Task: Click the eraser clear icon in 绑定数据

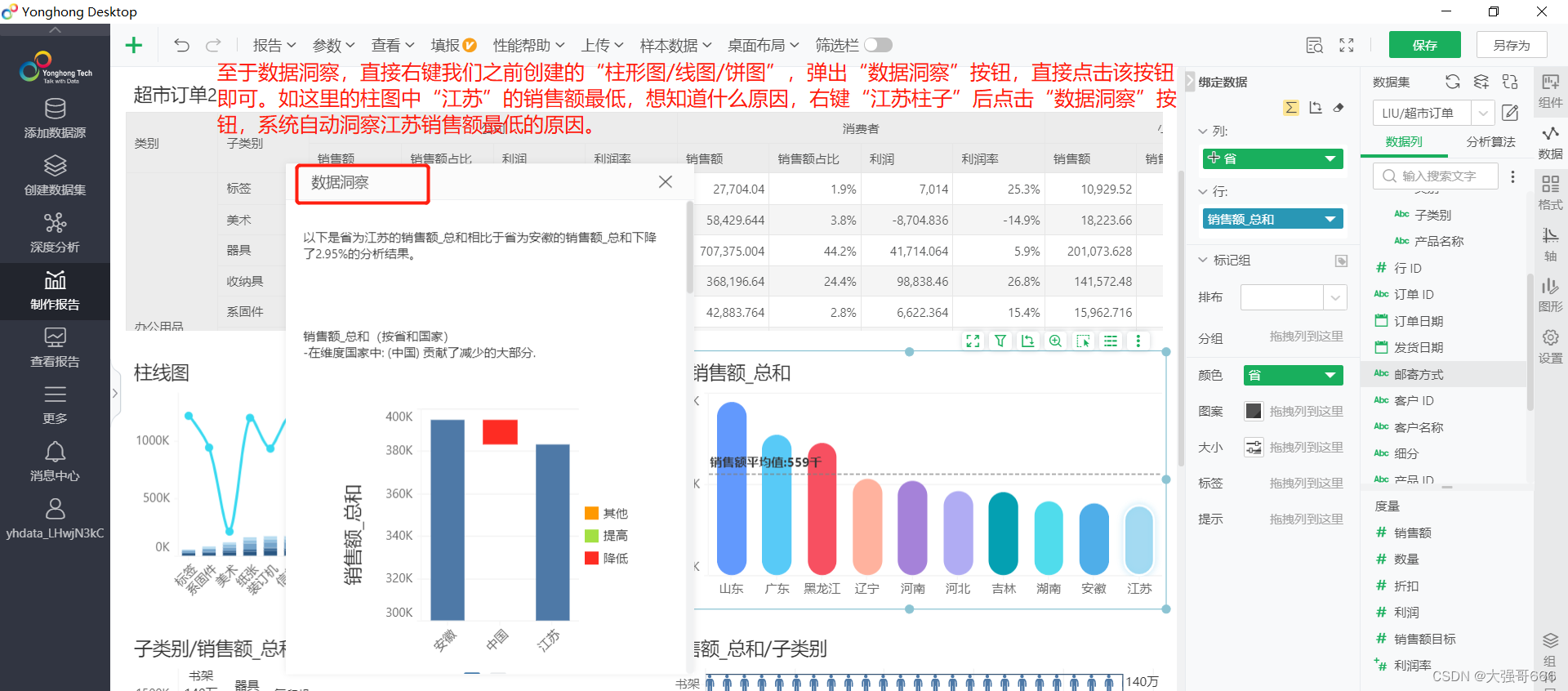Action: (x=1339, y=108)
